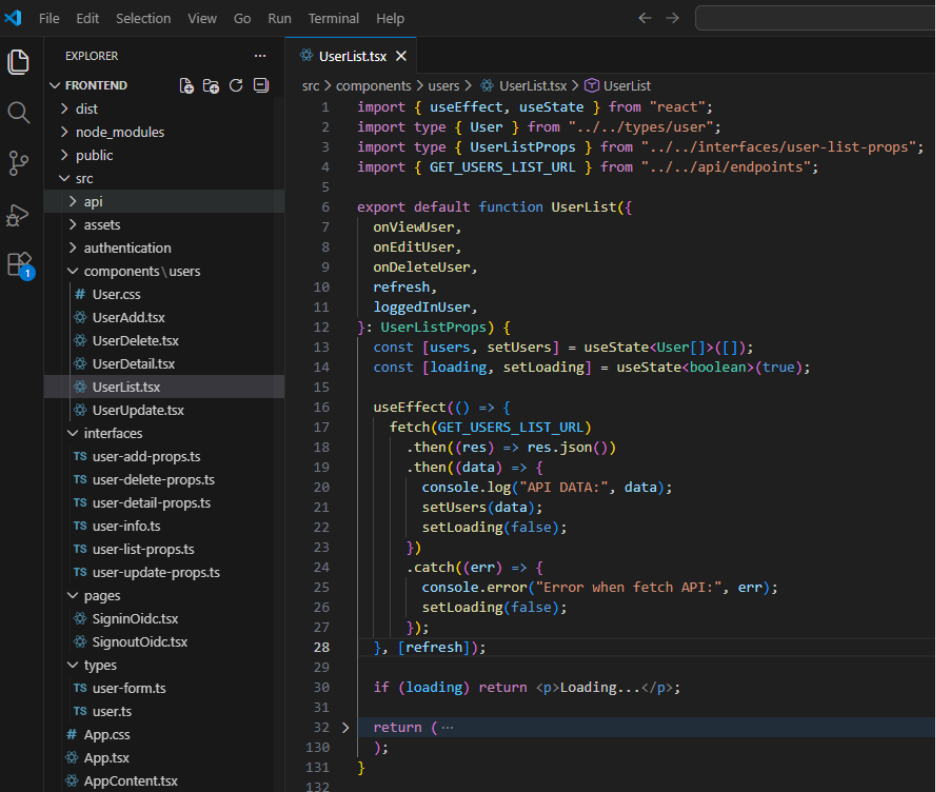936x792 pixels.
Task: Open UserUpdate.tsx from the file tree
Action: (138, 410)
